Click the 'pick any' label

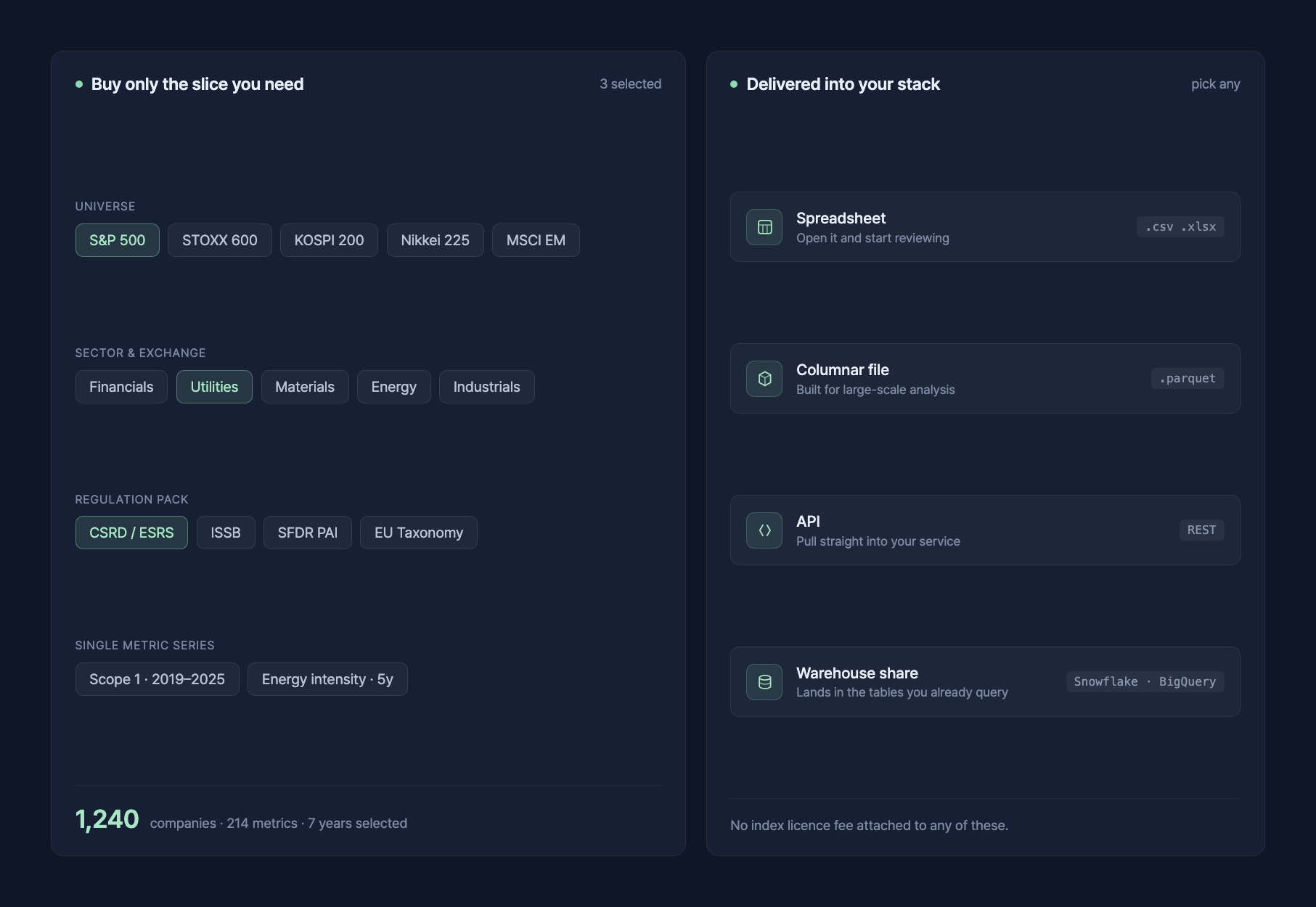[1216, 84]
